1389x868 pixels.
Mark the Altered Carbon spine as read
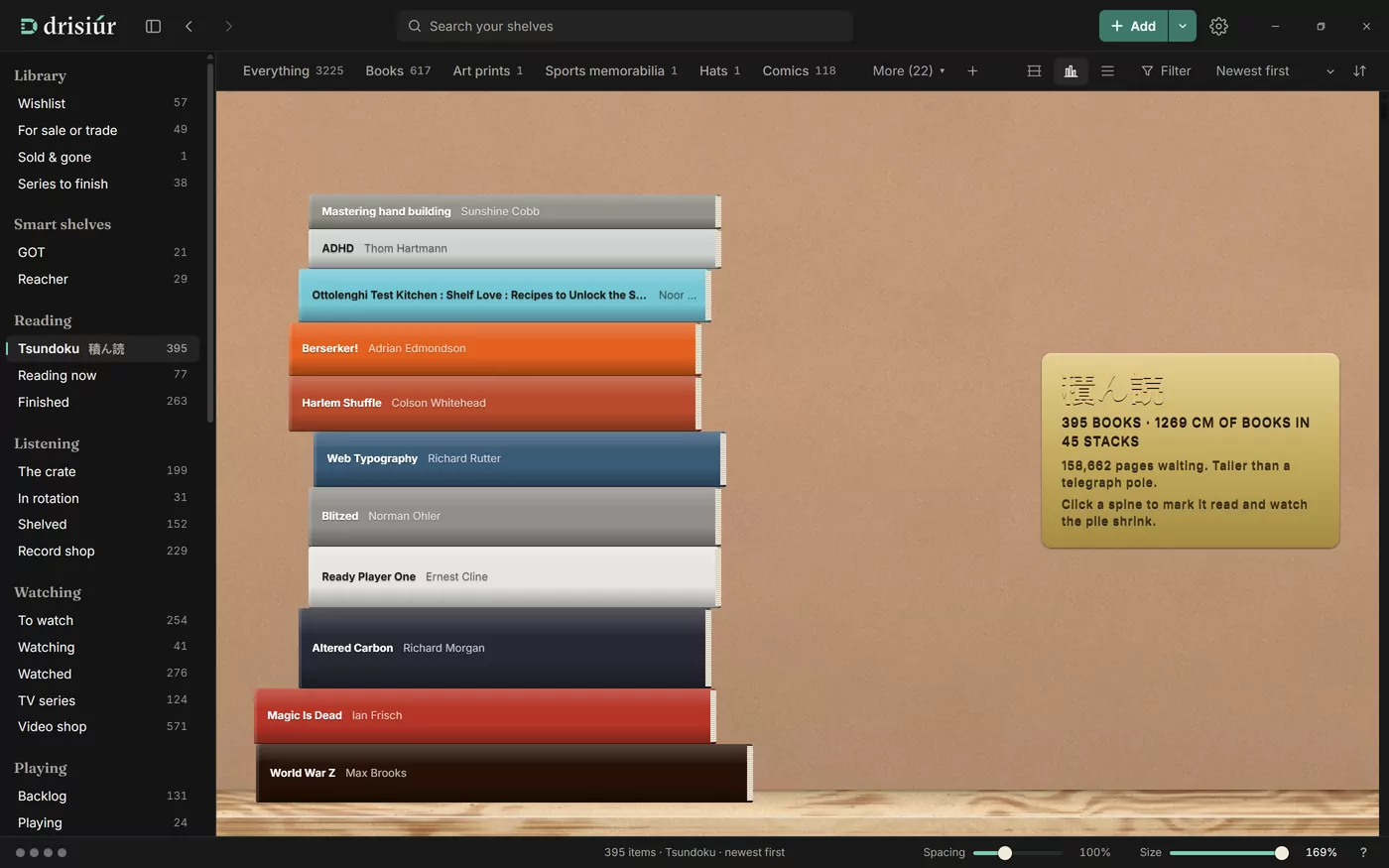(505, 648)
